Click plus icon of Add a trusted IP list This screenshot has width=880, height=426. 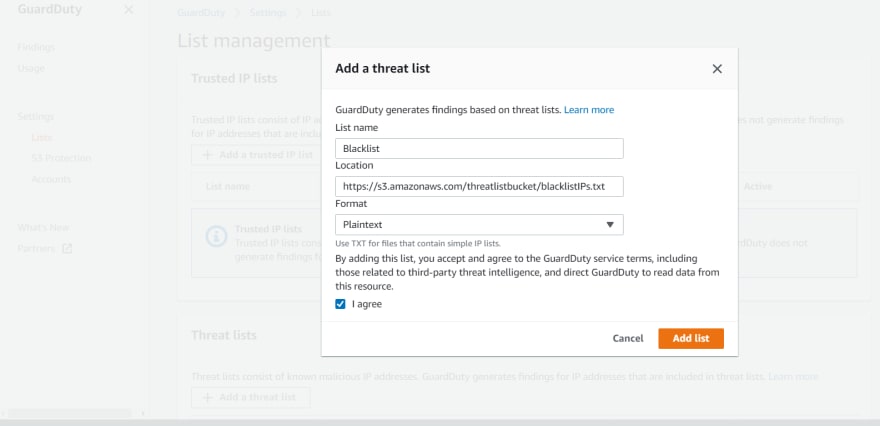(x=207, y=155)
